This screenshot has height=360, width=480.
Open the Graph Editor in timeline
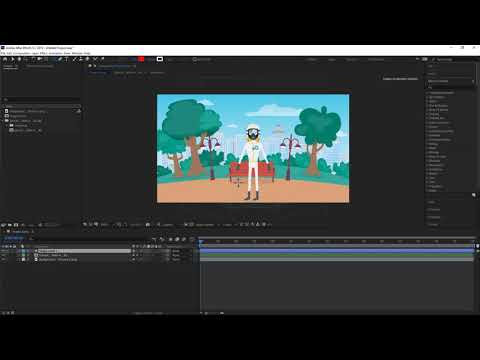[192, 239]
